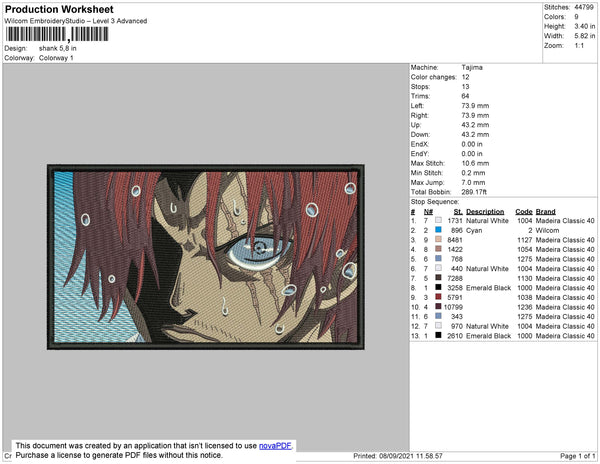Select the Cyan color swatch in row 2
This screenshot has width=600, height=464.
pyautogui.click(x=439, y=230)
